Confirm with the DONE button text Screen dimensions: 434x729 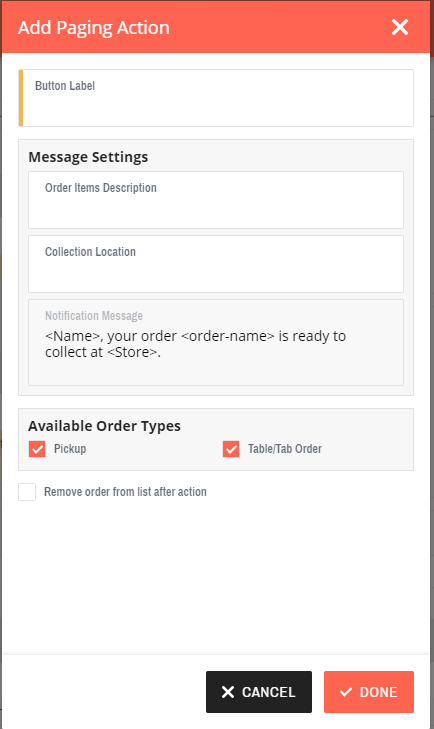pos(378,692)
